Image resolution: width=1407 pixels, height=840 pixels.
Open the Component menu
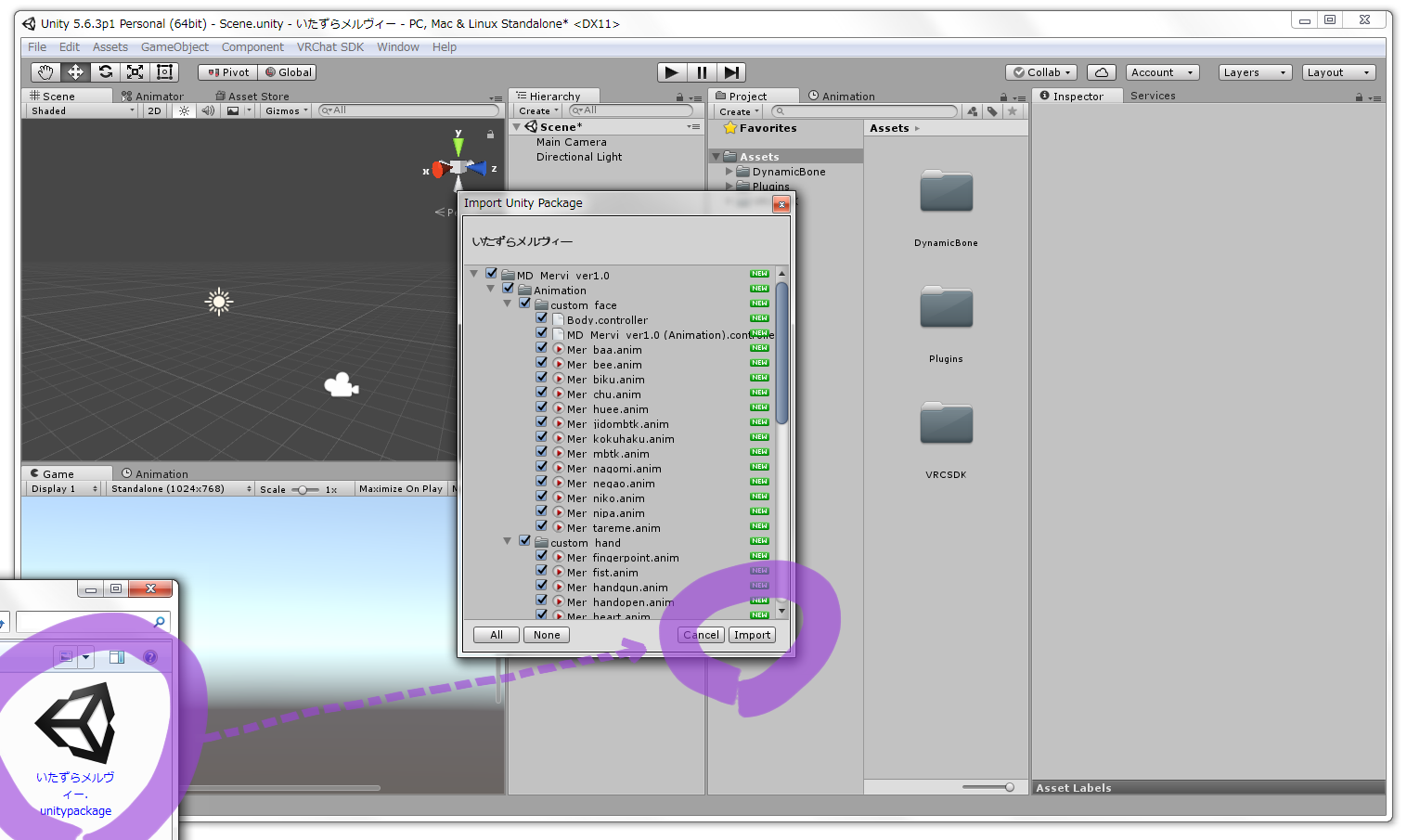[x=252, y=47]
